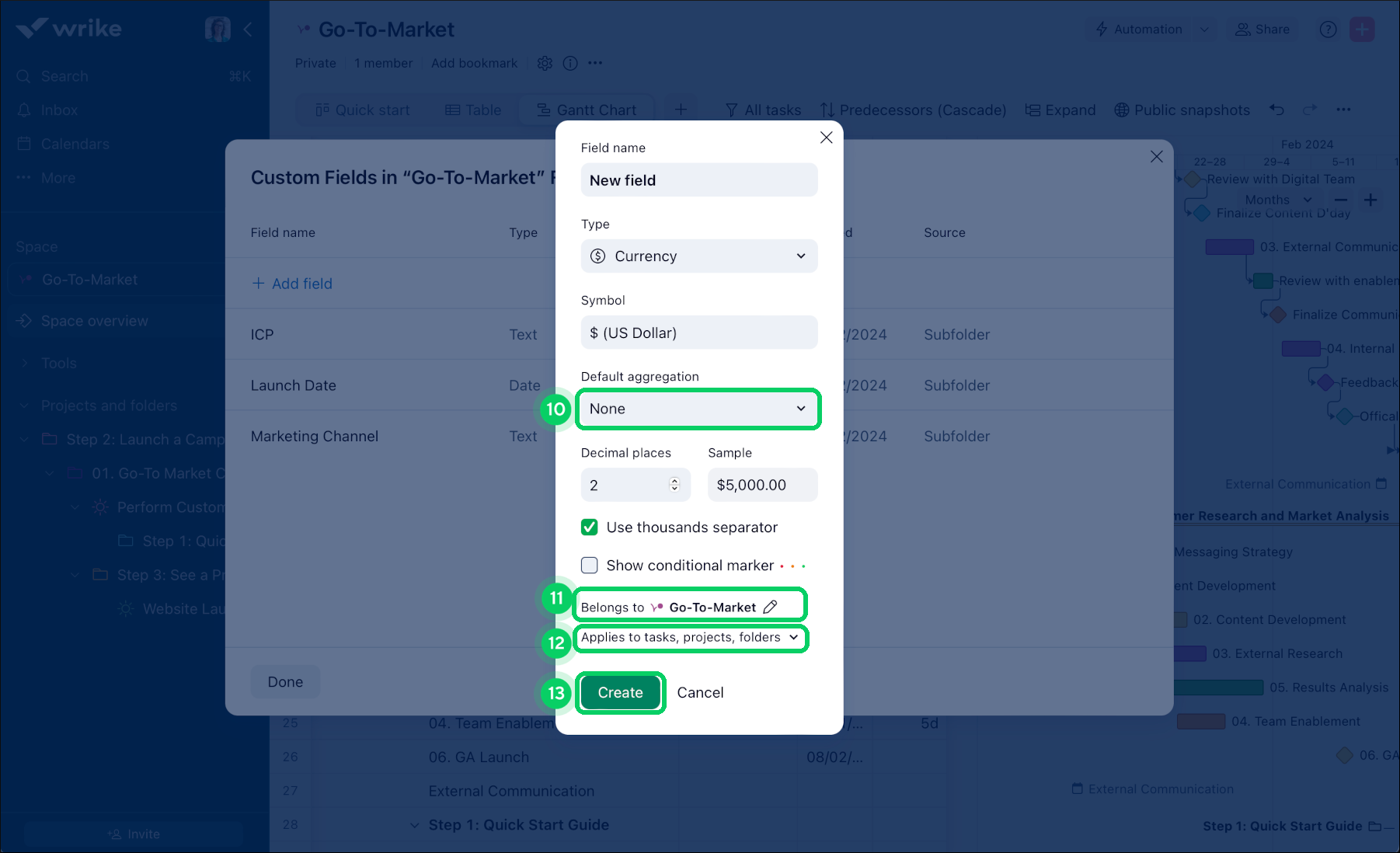Collapse the Step 1: Quick Start Guide row
1400x853 pixels.
point(415,825)
